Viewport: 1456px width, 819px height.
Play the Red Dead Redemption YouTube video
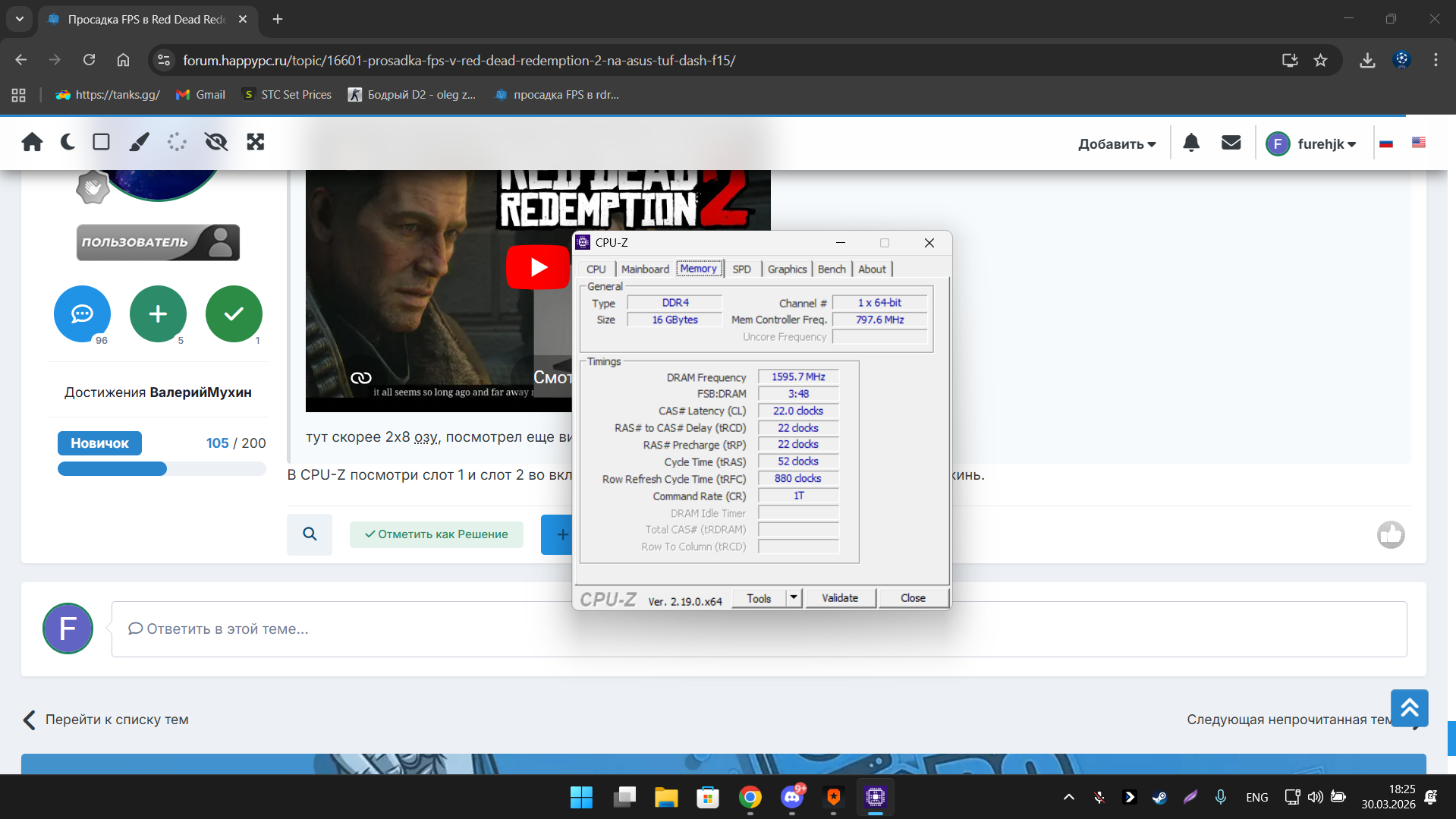[538, 267]
